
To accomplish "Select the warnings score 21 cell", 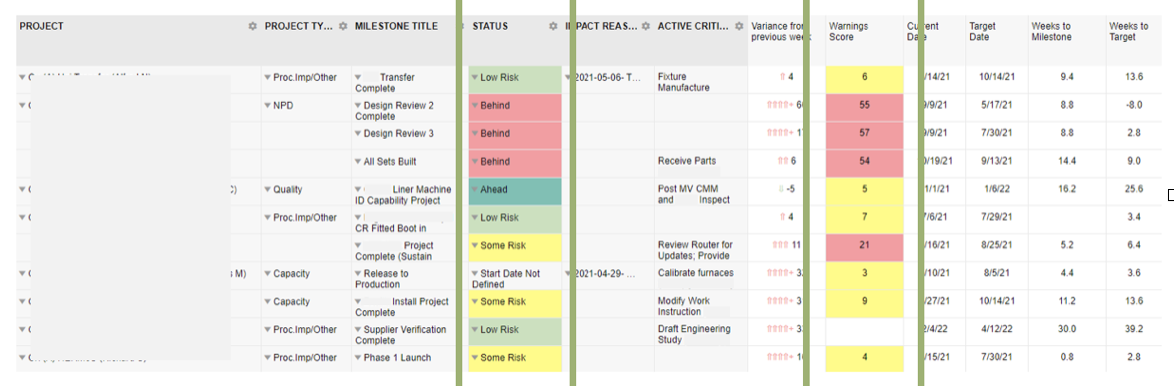I will tap(864, 248).
